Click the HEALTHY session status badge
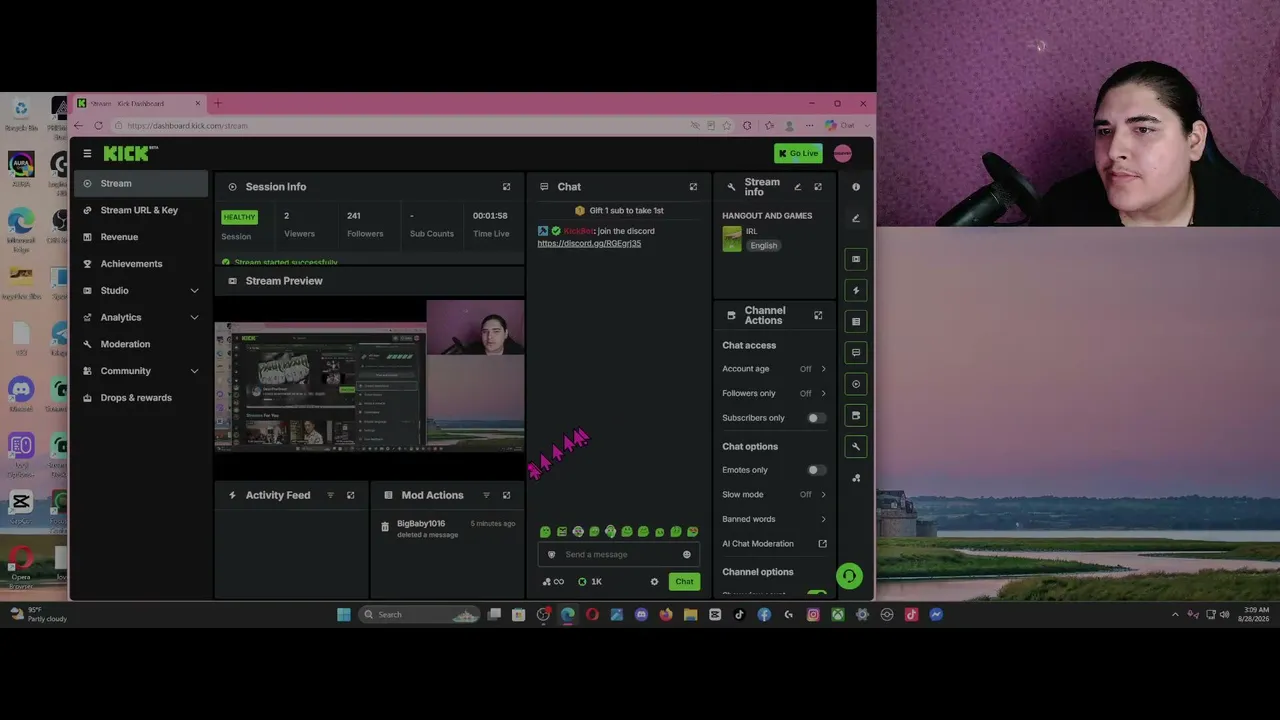Image resolution: width=1280 pixels, height=720 pixels. [x=240, y=217]
